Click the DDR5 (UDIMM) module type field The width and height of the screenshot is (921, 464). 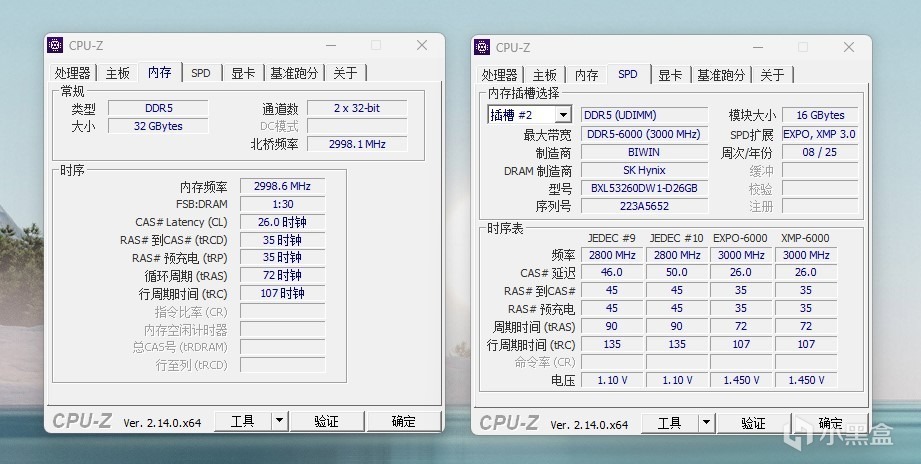(x=644, y=115)
